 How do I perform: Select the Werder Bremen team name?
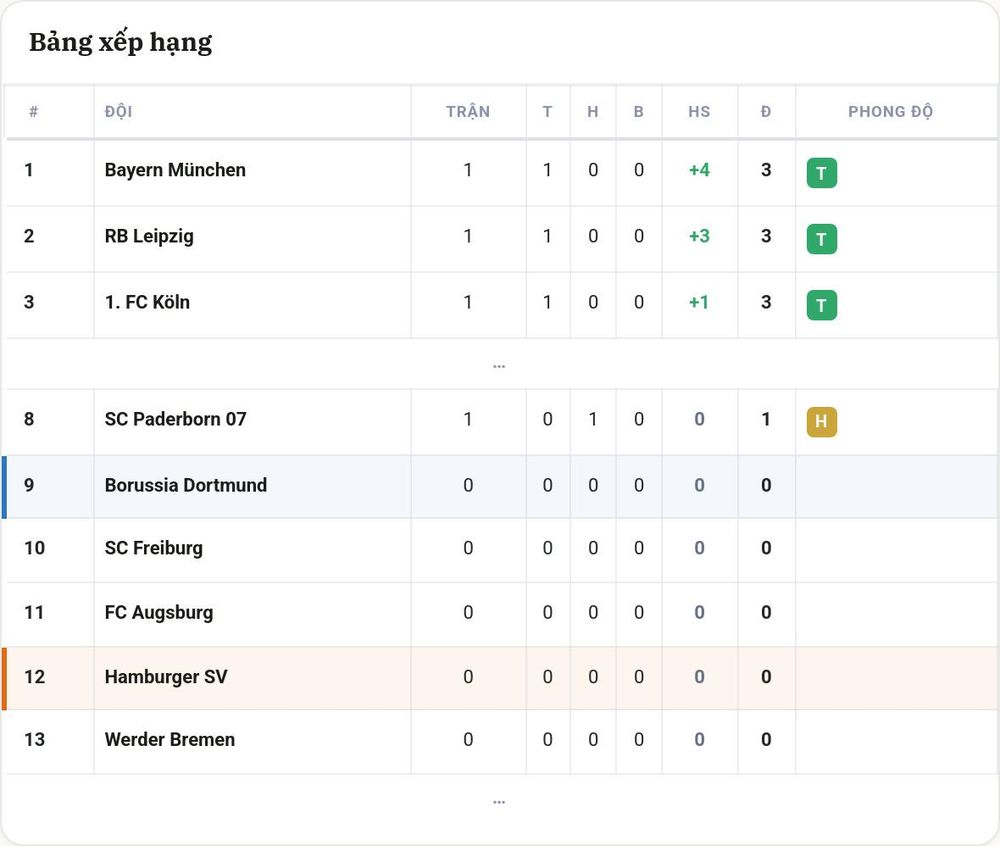tap(170, 740)
